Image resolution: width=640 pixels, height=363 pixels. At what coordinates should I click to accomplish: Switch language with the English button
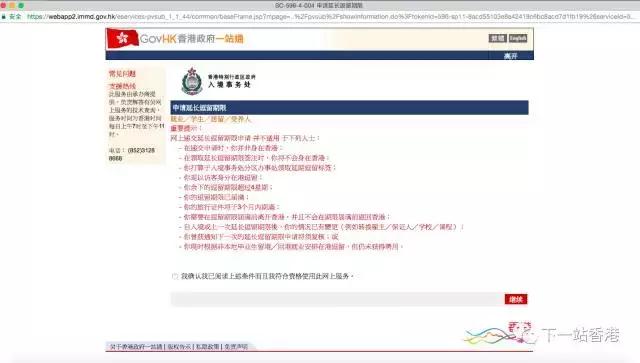(518, 38)
